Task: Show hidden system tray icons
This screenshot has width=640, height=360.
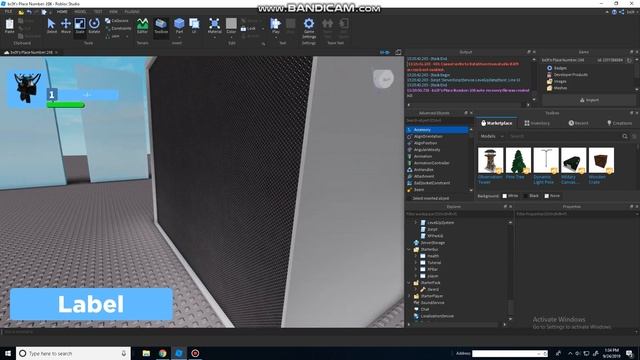Action: [x=570, y=353]
